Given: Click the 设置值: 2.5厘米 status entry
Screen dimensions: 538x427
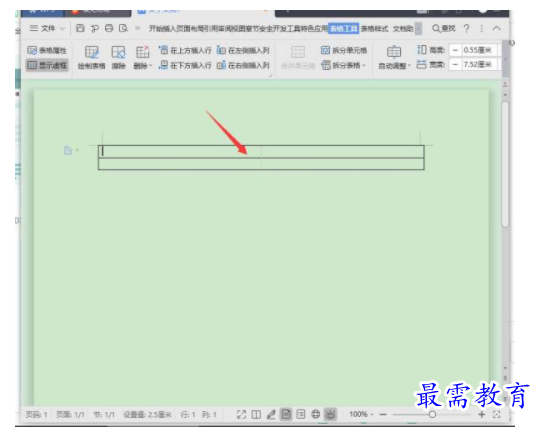Looking at the screenshot, I should pyautogui.click(x=147, y=415).
